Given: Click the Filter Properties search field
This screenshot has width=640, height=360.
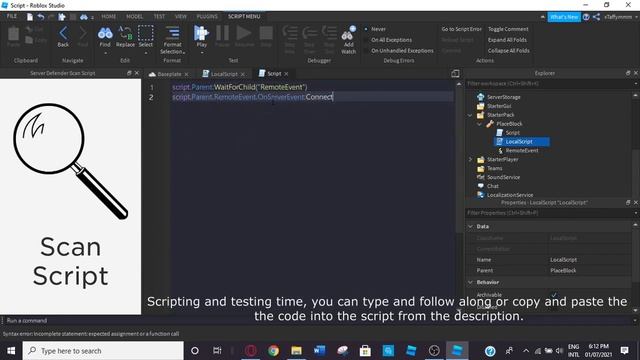Looking at the screenshot, I should tap(549, 213).
